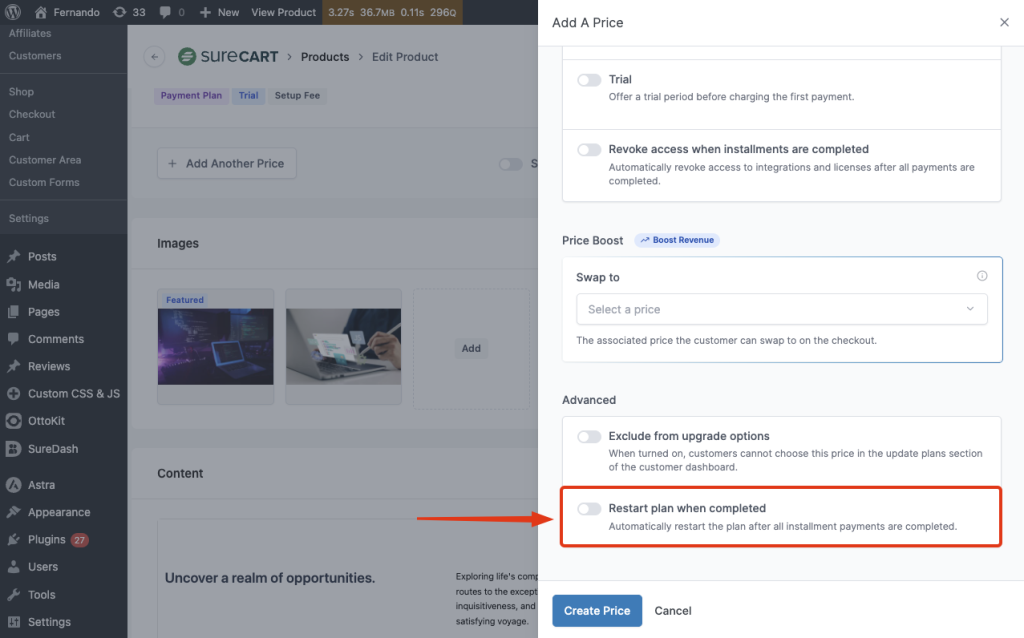Click the back arrow beside SureCart logo

tap(154, 57)
